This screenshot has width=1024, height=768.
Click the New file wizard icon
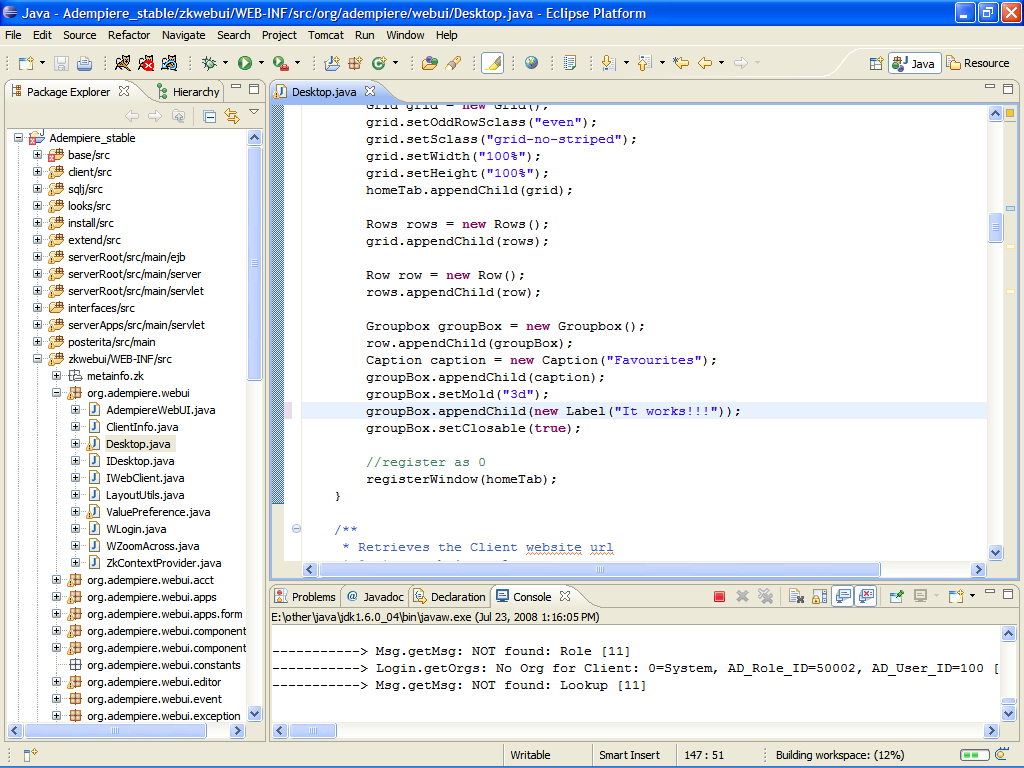click(x=25, y=63)
